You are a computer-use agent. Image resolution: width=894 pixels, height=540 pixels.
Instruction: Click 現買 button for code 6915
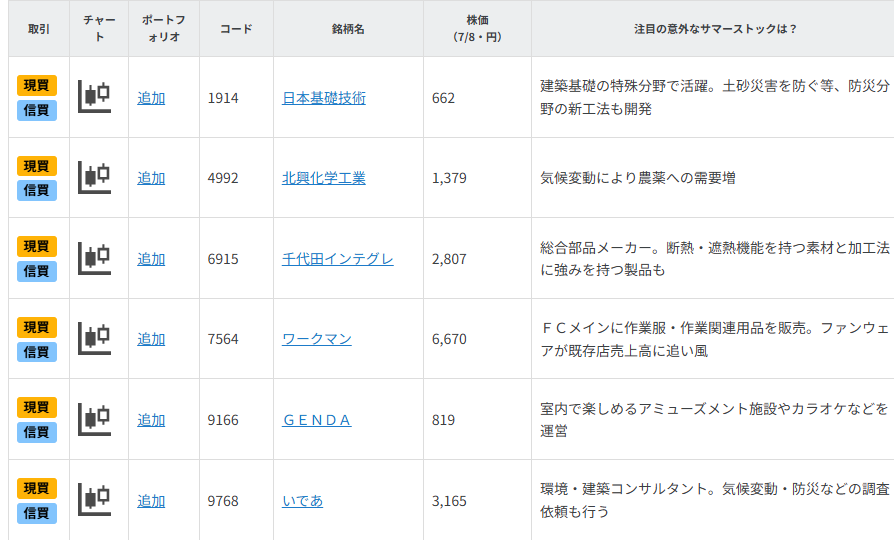pyautogui.click(x=36, y=246)
